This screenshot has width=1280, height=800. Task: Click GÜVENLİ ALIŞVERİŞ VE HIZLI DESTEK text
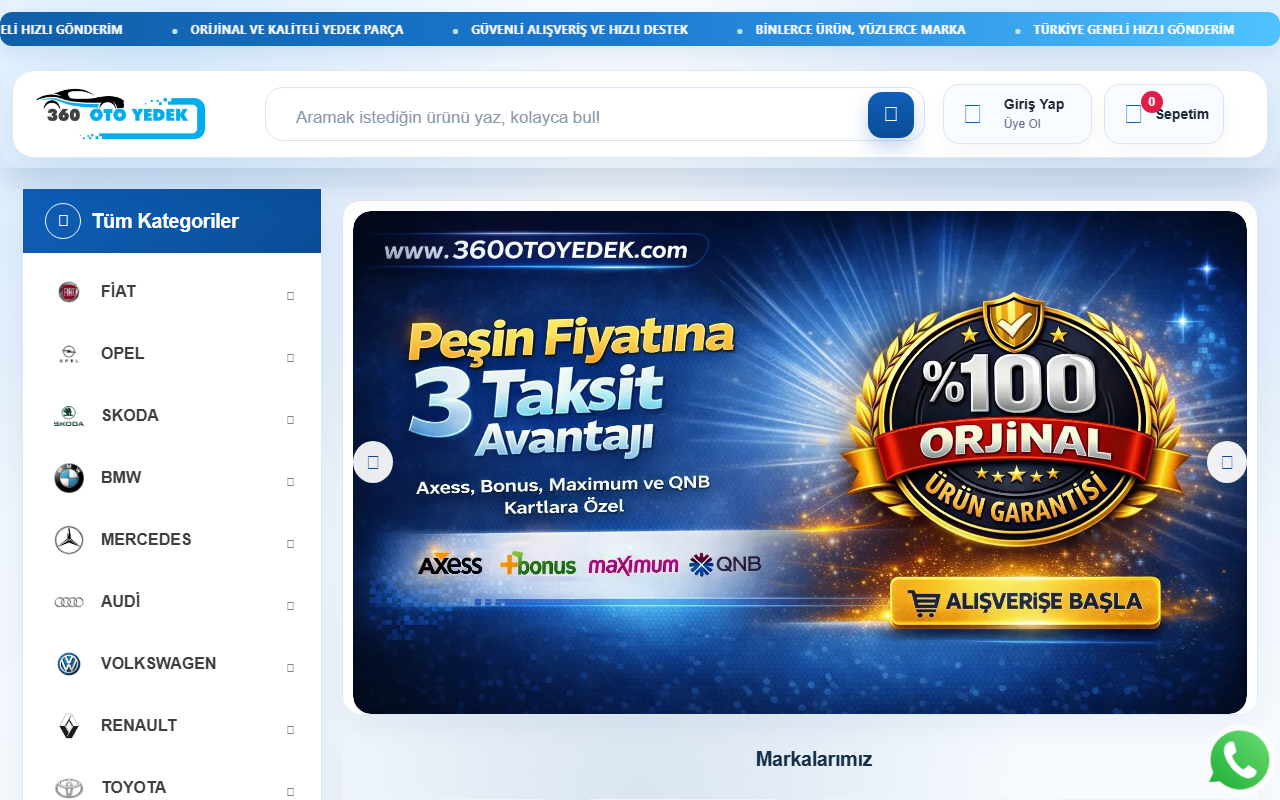(x=580, y=30)
